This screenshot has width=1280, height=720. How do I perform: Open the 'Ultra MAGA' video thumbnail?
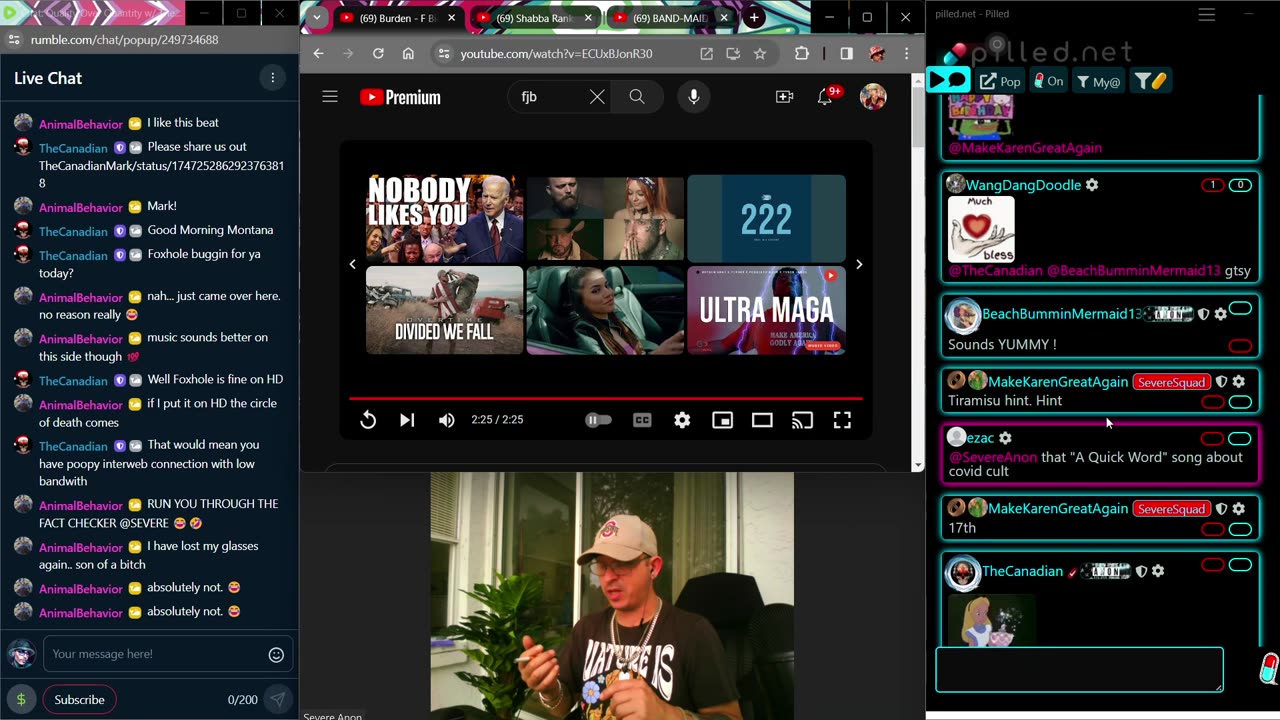(766, 310)
